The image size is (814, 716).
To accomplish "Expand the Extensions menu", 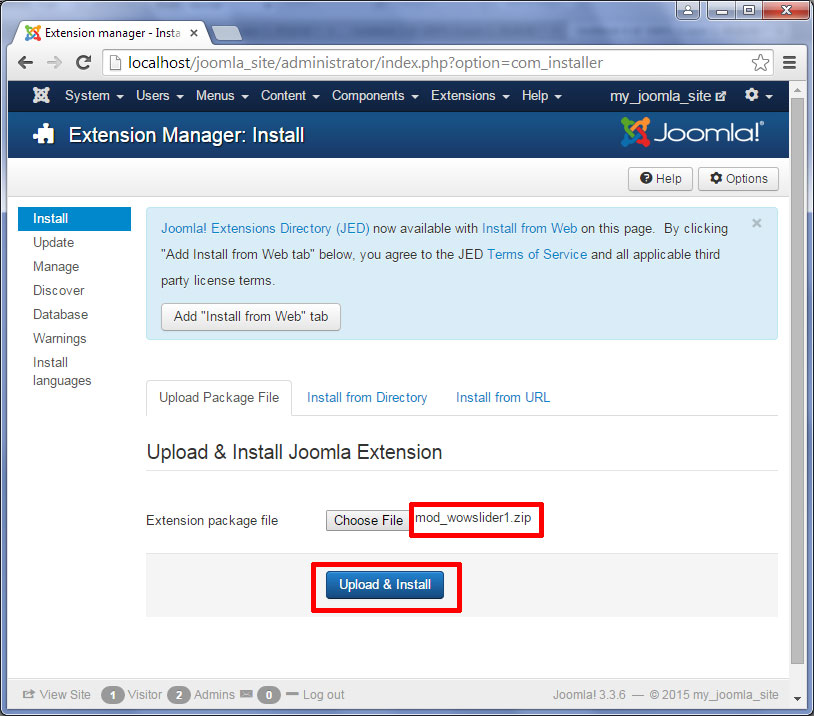I will (x=470, y=96).
